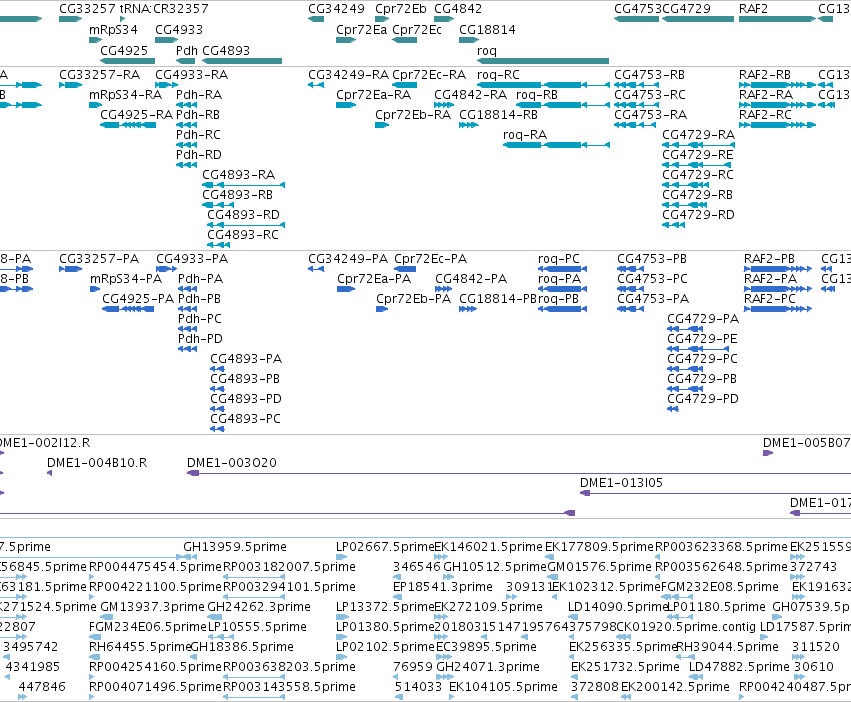Click the DME1-004B10.R clone label

coord(97,463)
